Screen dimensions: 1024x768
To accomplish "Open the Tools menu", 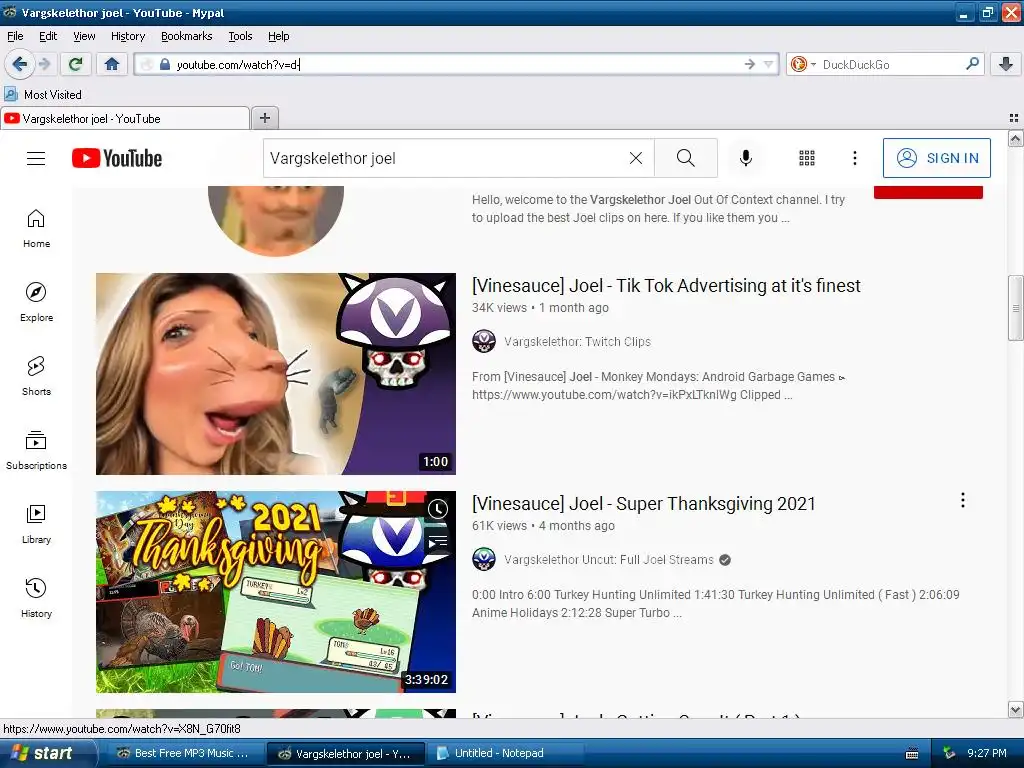I will (240, 36).
